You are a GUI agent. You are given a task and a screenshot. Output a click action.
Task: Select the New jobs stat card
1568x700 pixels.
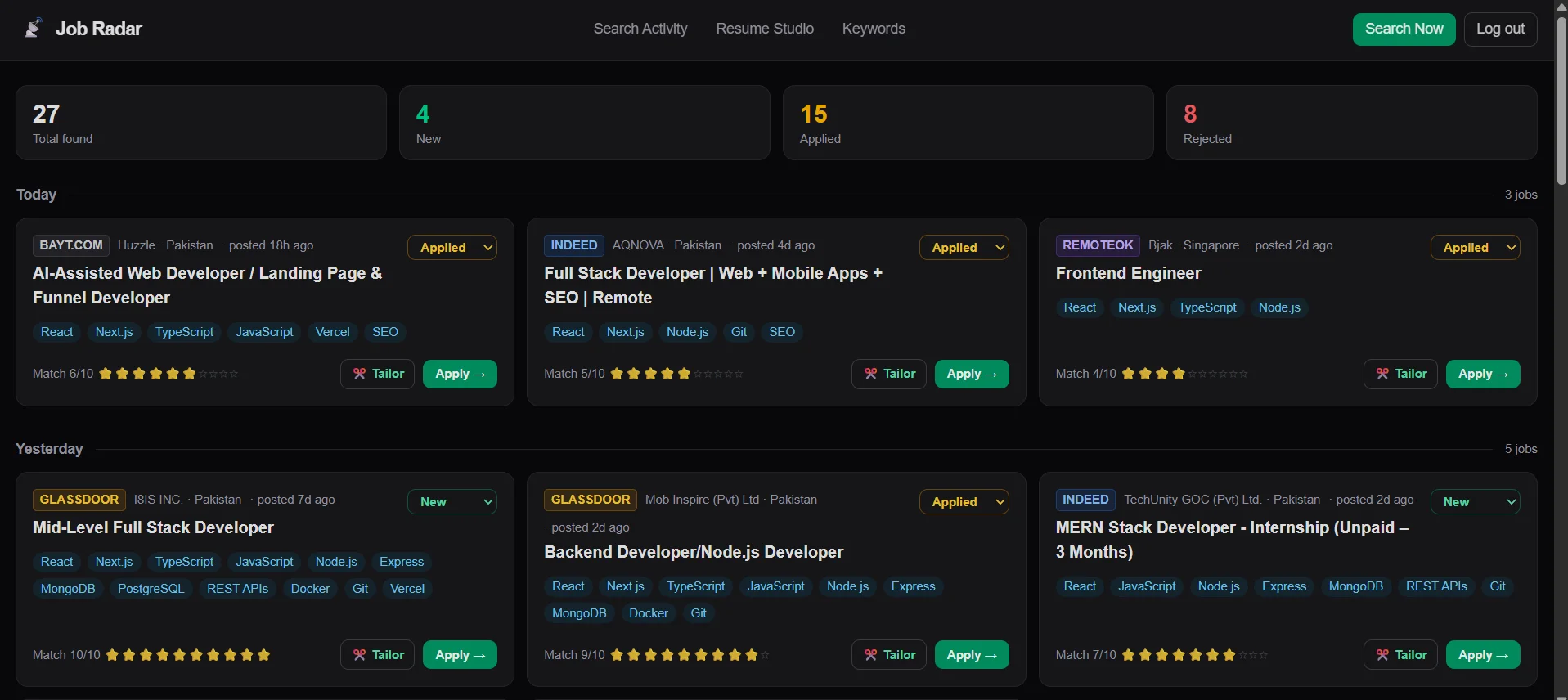point(585,123)
